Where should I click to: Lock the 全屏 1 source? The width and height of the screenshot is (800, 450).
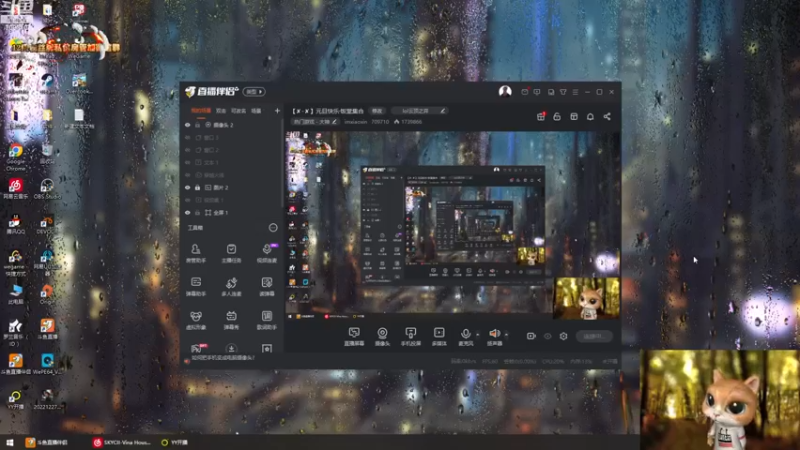click(x=198, y=213)
